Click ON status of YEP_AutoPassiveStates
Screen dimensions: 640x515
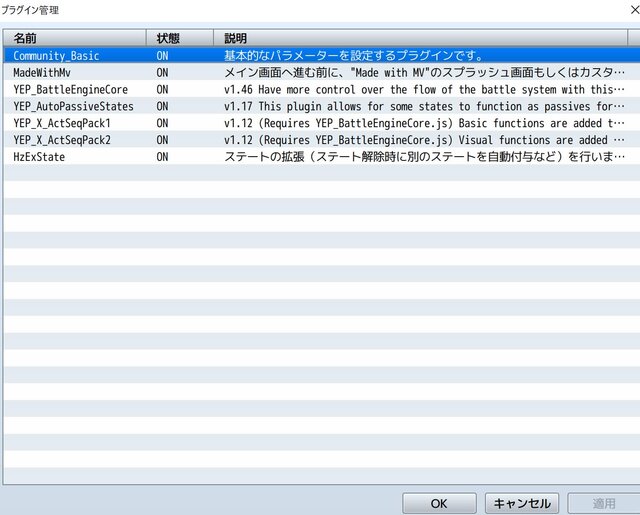pos(162,107)
